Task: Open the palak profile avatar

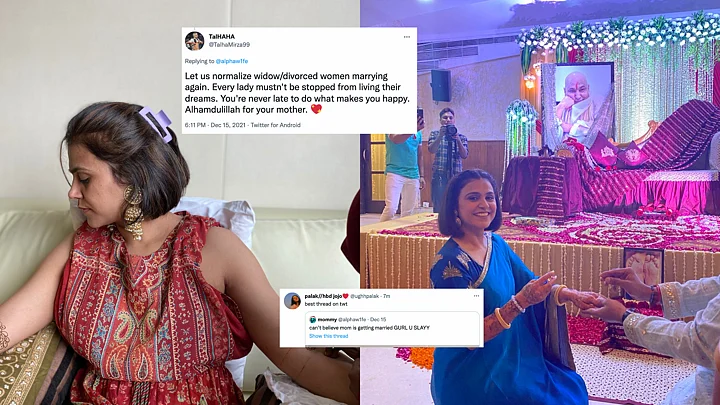Action: tap(292, 301)
